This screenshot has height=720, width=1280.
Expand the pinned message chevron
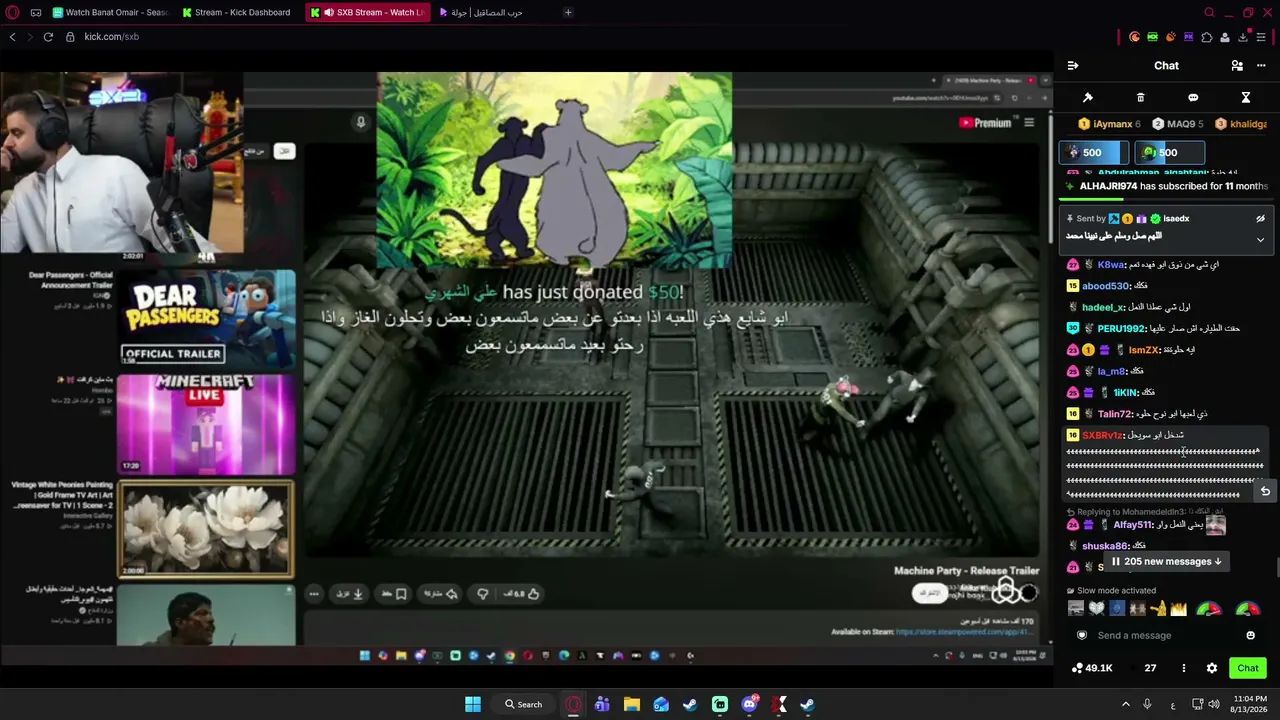[x=1260, y=240]
